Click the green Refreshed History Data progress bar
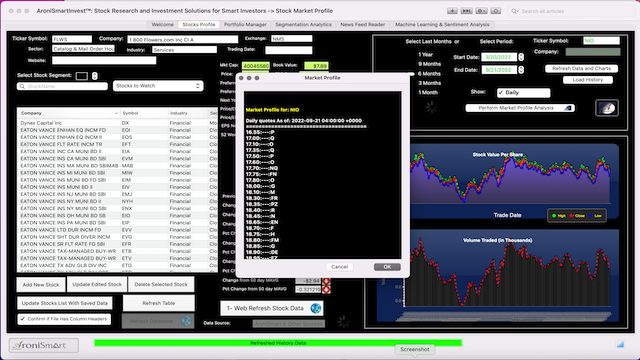This screenshot has width=640, height=360. (x=278, y=343)
